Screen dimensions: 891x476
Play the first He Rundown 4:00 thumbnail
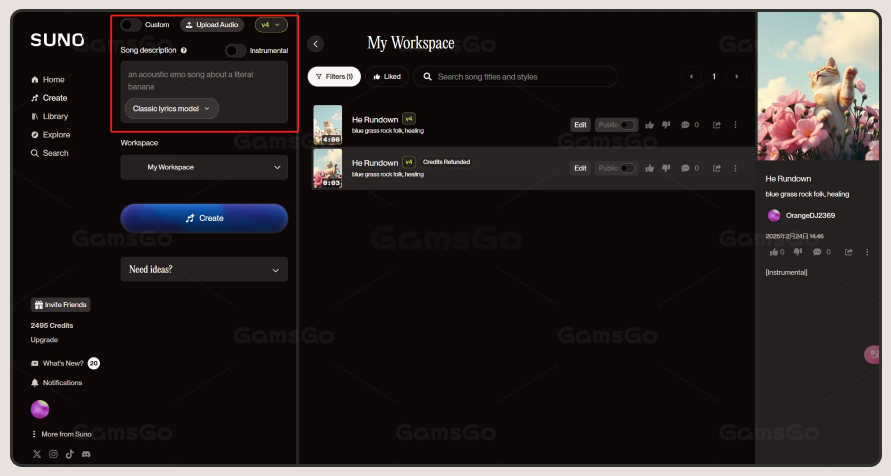[x=328, y=124]
